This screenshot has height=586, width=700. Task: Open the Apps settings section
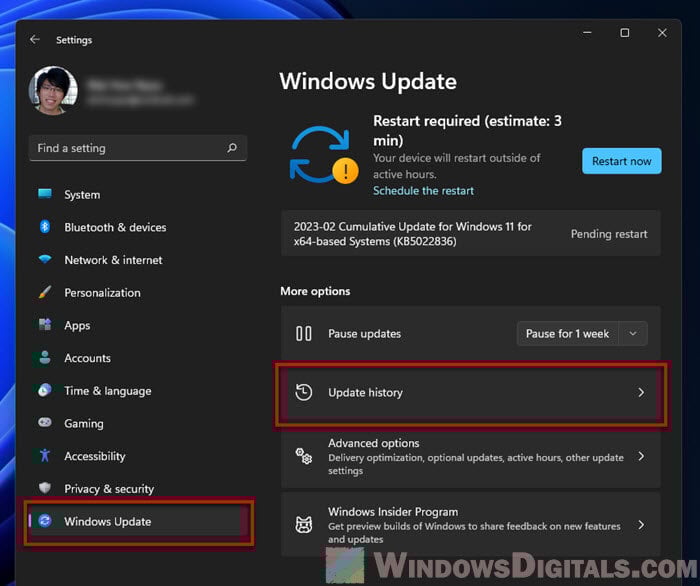pos(77,325)
